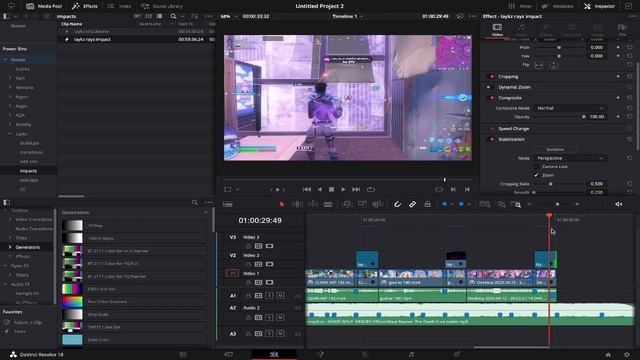Toggle the Cropping enable switch
Screen dimensions: 640x360
pos(491,76)
